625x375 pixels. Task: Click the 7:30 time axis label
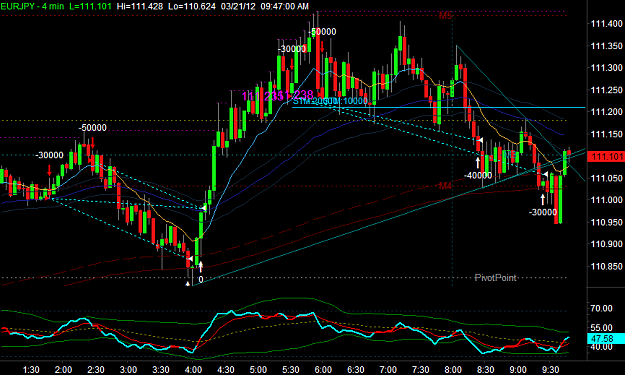[421, 369]
